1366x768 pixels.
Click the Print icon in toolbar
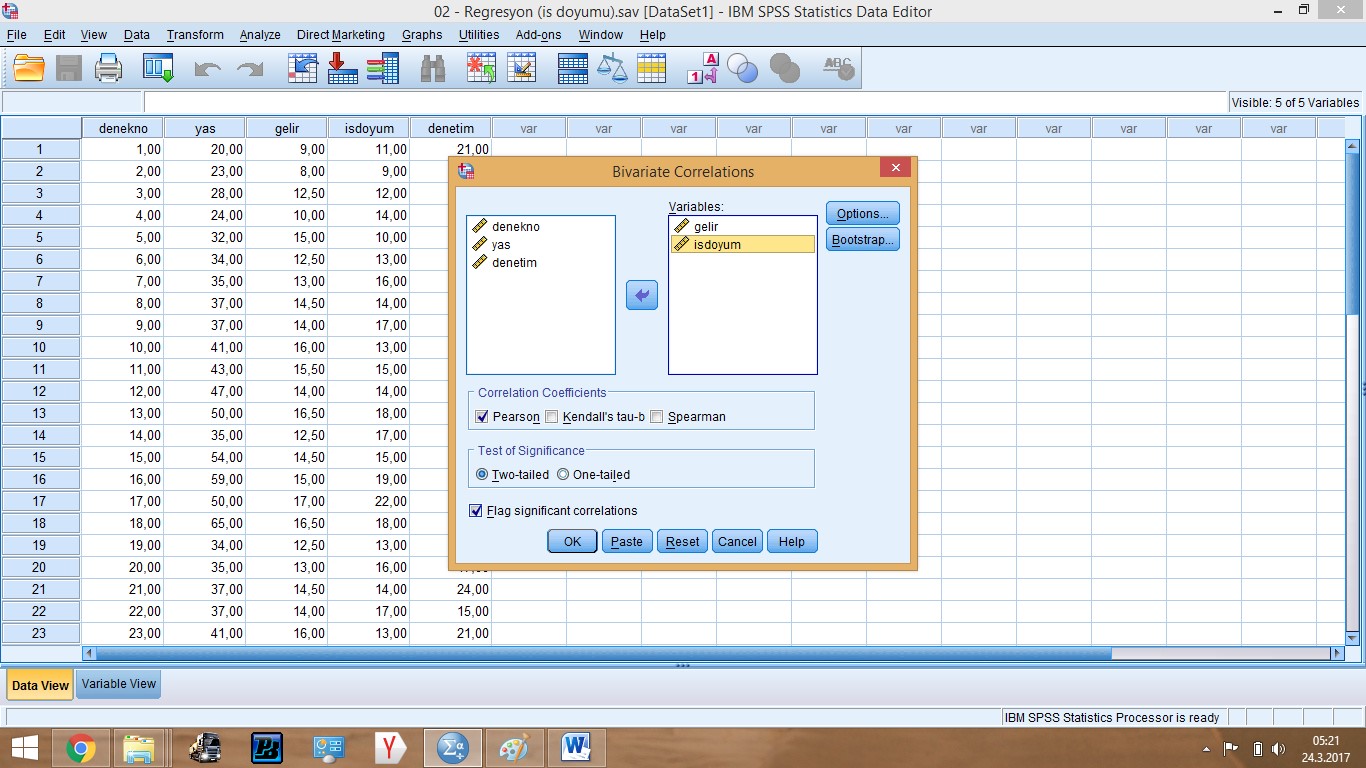click(x=108, y=68)
